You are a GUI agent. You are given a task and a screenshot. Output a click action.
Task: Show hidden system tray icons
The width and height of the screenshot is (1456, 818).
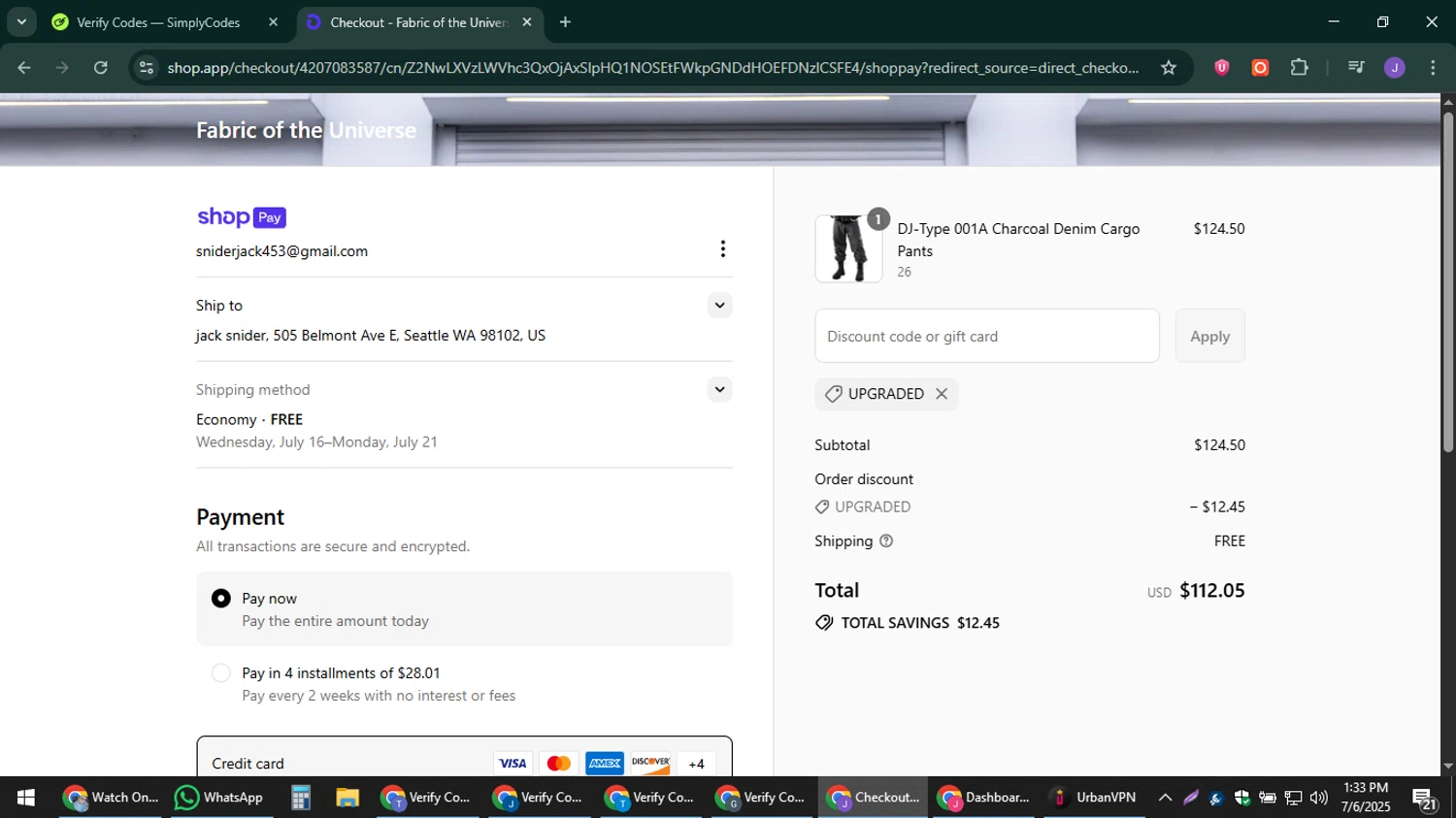[1165, 798]
